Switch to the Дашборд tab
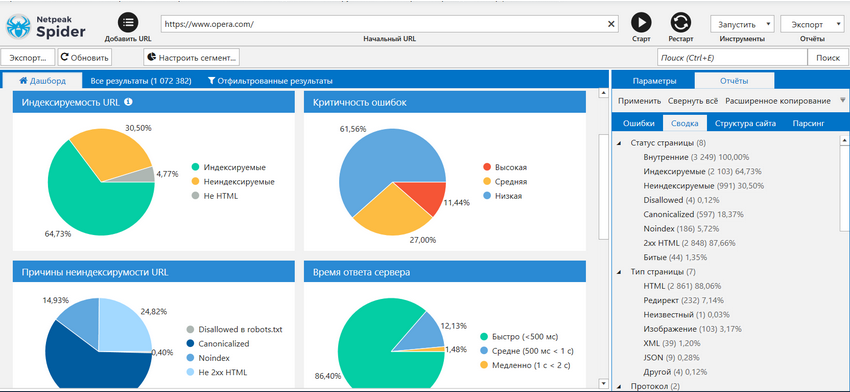The width and height of the screenshot is (850, 392). click(42, 80)
